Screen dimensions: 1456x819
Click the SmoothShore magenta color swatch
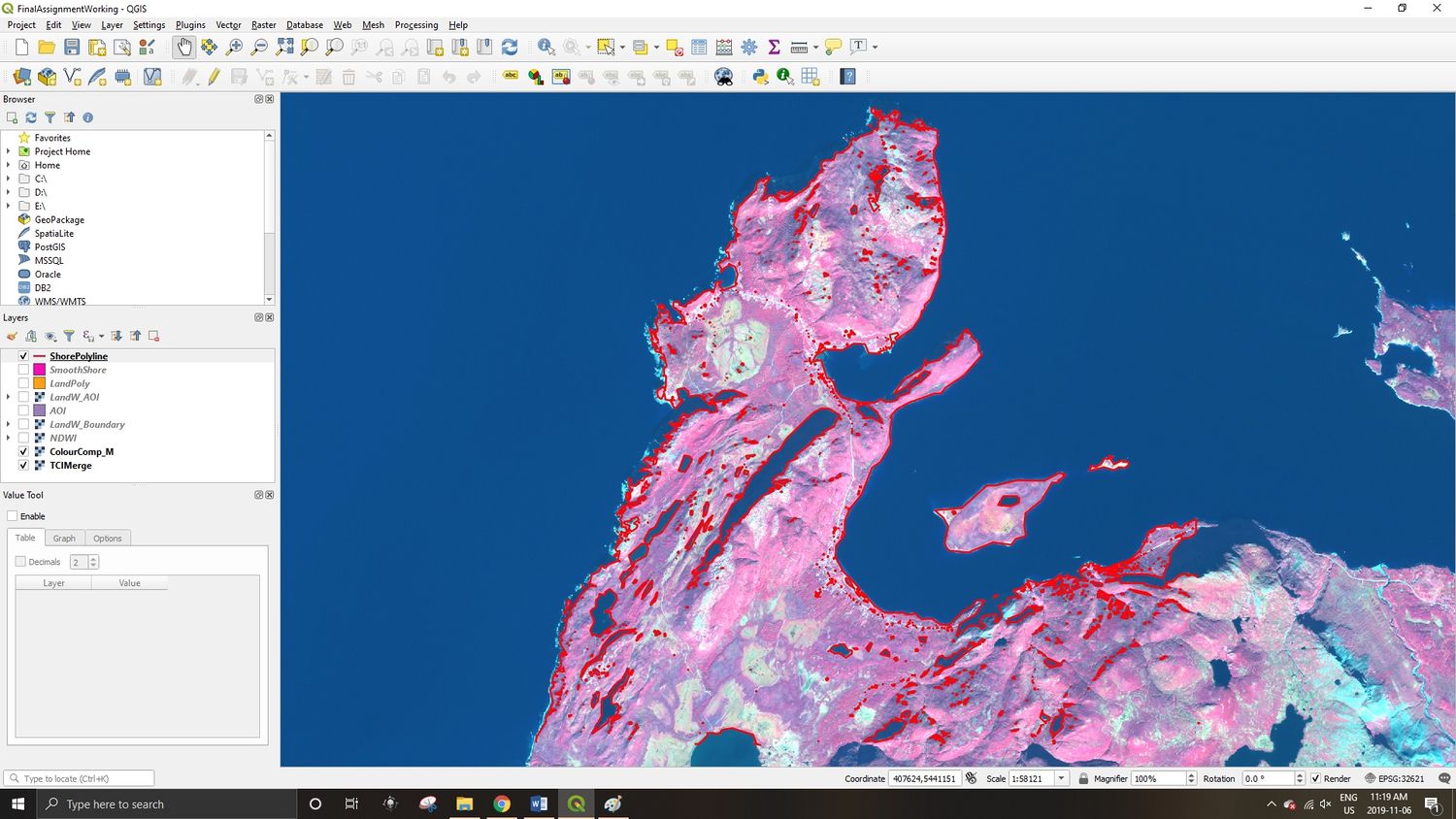39,370
